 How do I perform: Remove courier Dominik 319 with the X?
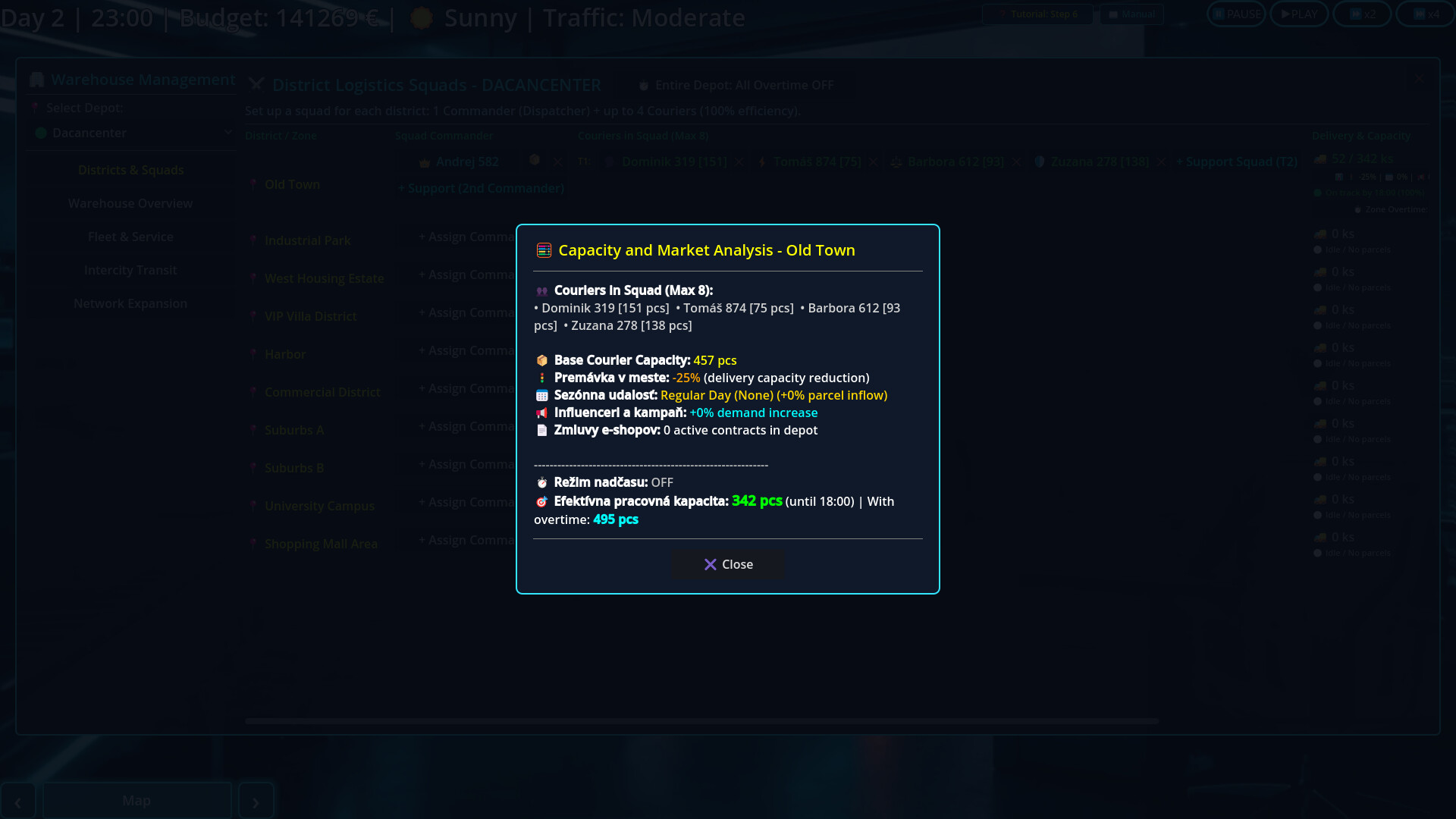coord(739,162)
